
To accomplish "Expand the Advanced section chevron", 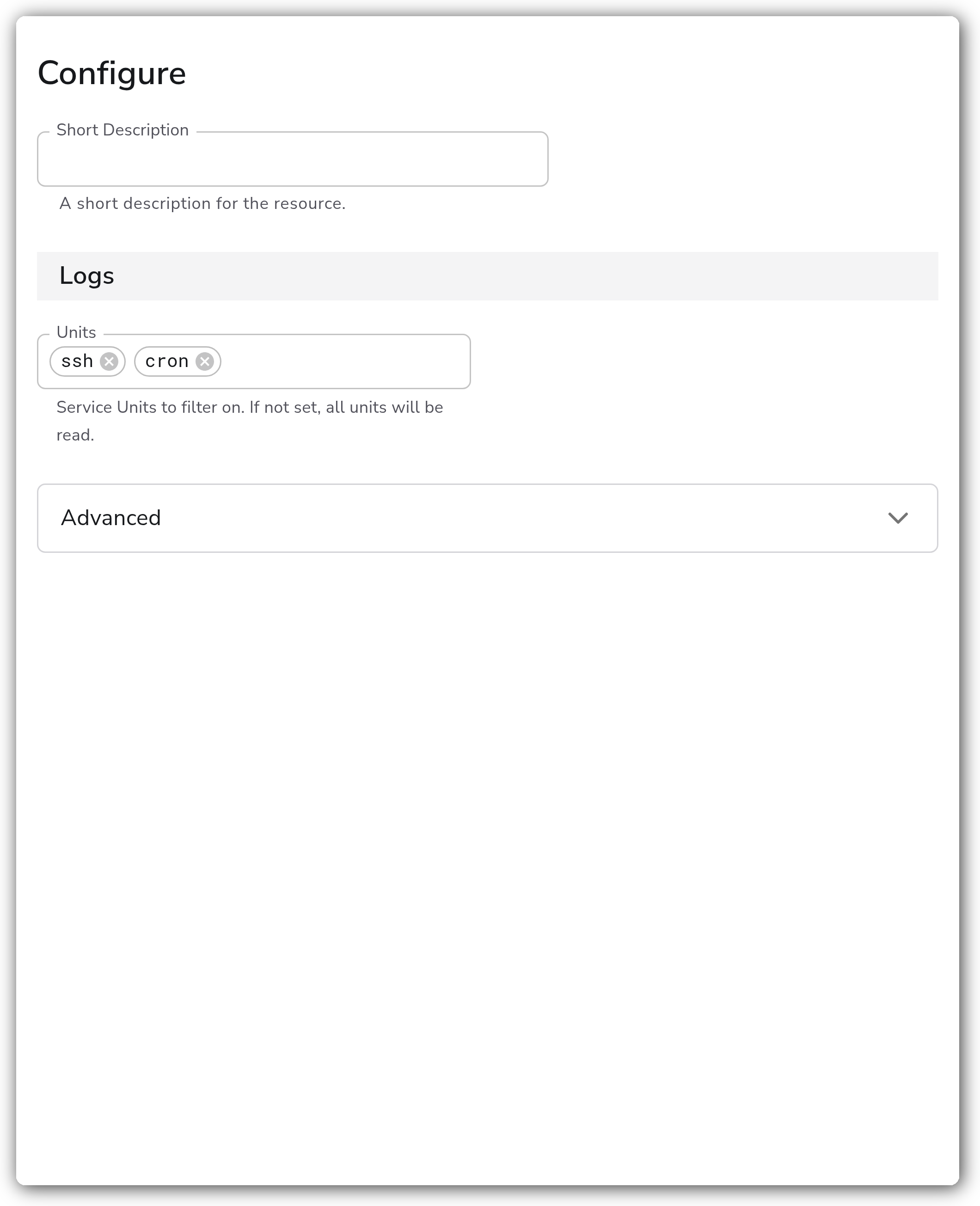I will (898, 518).
